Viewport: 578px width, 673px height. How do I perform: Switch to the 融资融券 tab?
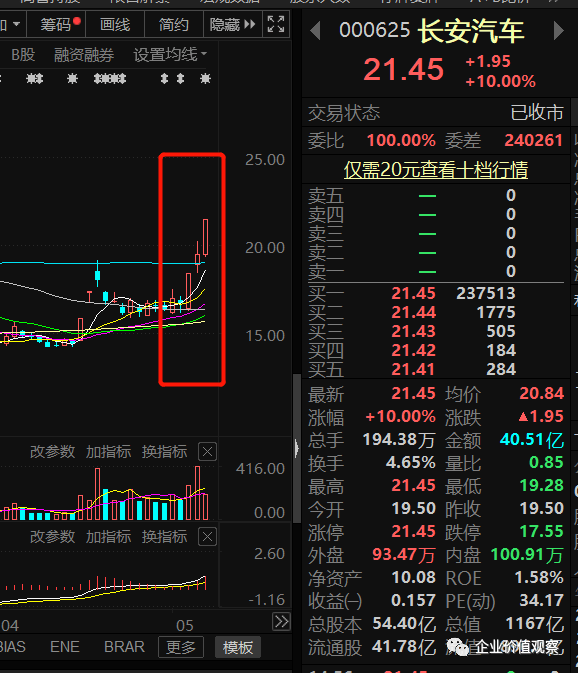(x=84, y=55)
